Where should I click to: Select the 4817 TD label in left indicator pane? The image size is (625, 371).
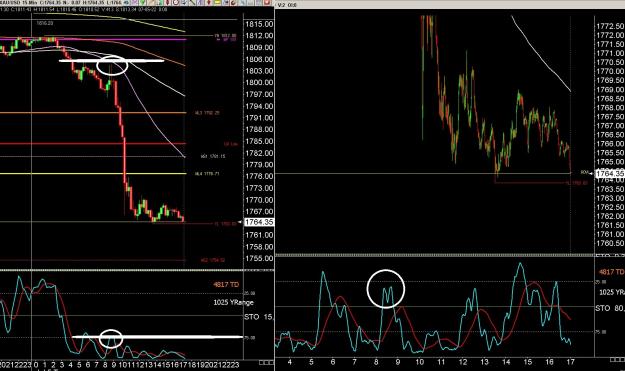[226, 285]
